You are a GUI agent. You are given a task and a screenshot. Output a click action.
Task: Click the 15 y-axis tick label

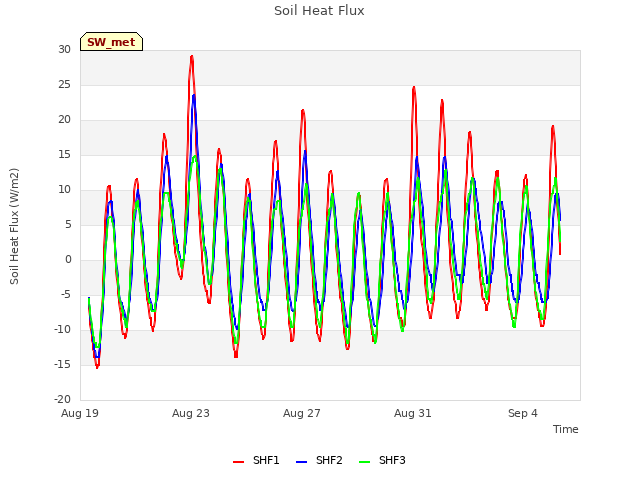(64, 155)
